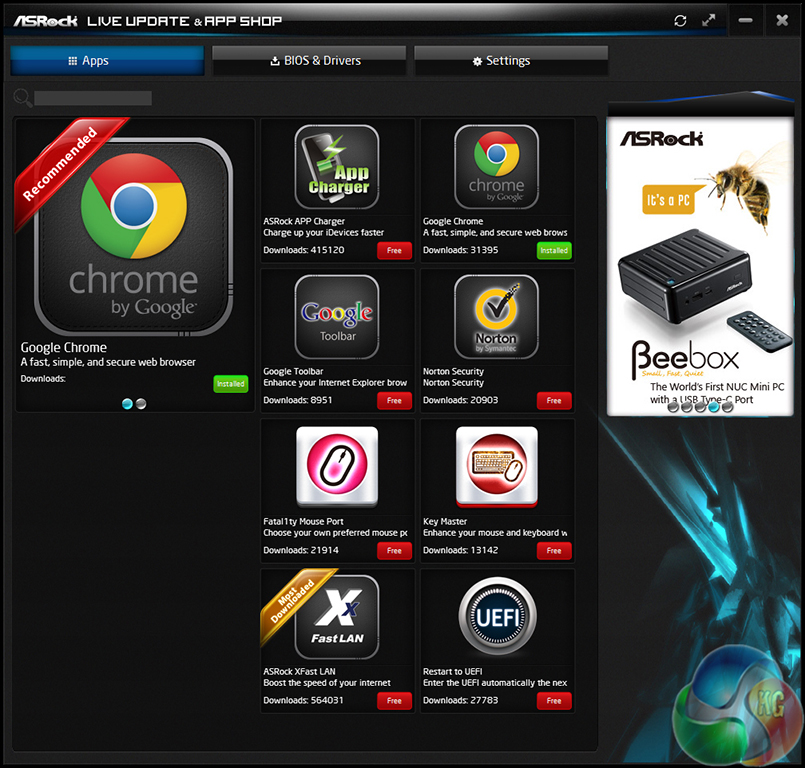The height and width of the screenshot is (768, 805).
Task: Click the refresh icon in title bar
Action: click(x=680, y=21)
